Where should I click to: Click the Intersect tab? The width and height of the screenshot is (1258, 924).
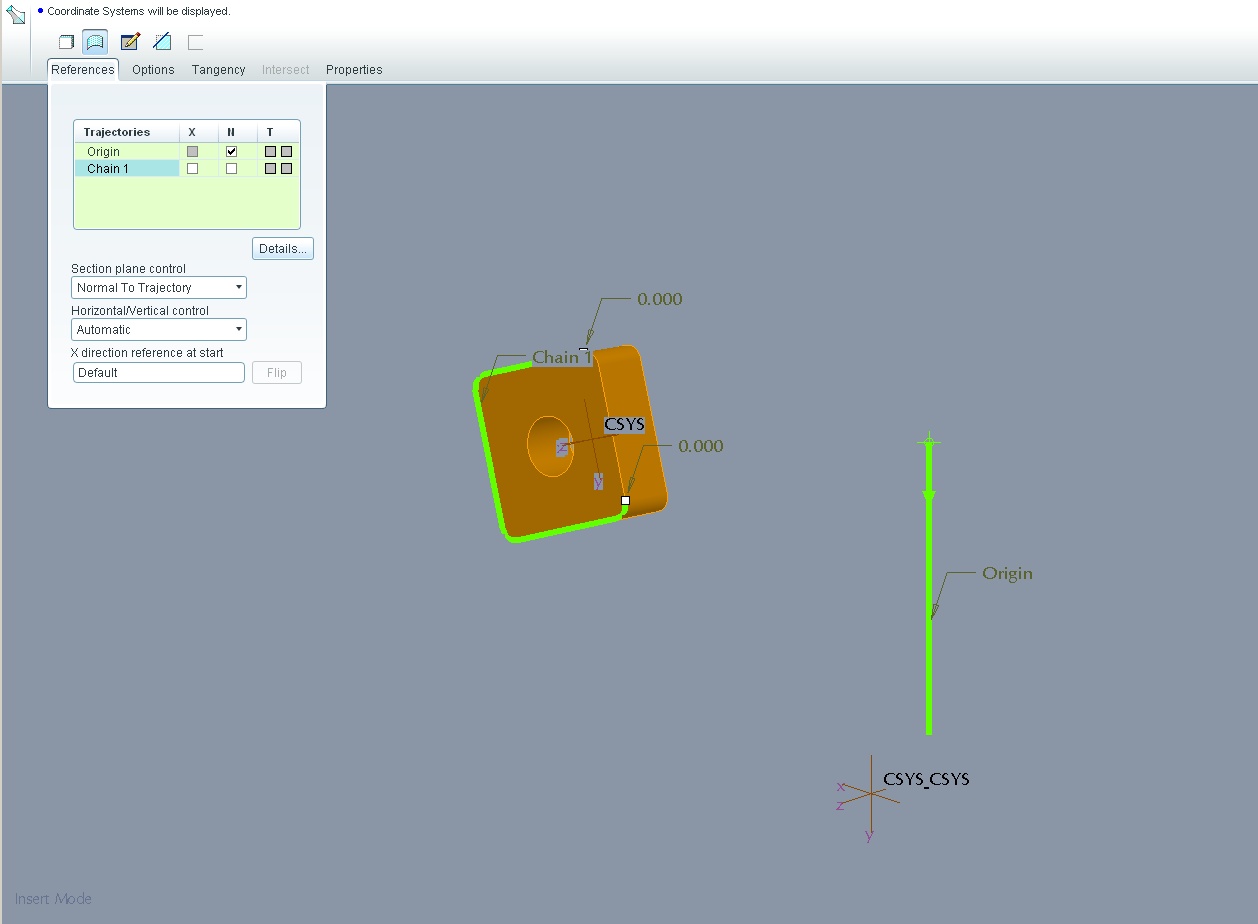(285, 70)
